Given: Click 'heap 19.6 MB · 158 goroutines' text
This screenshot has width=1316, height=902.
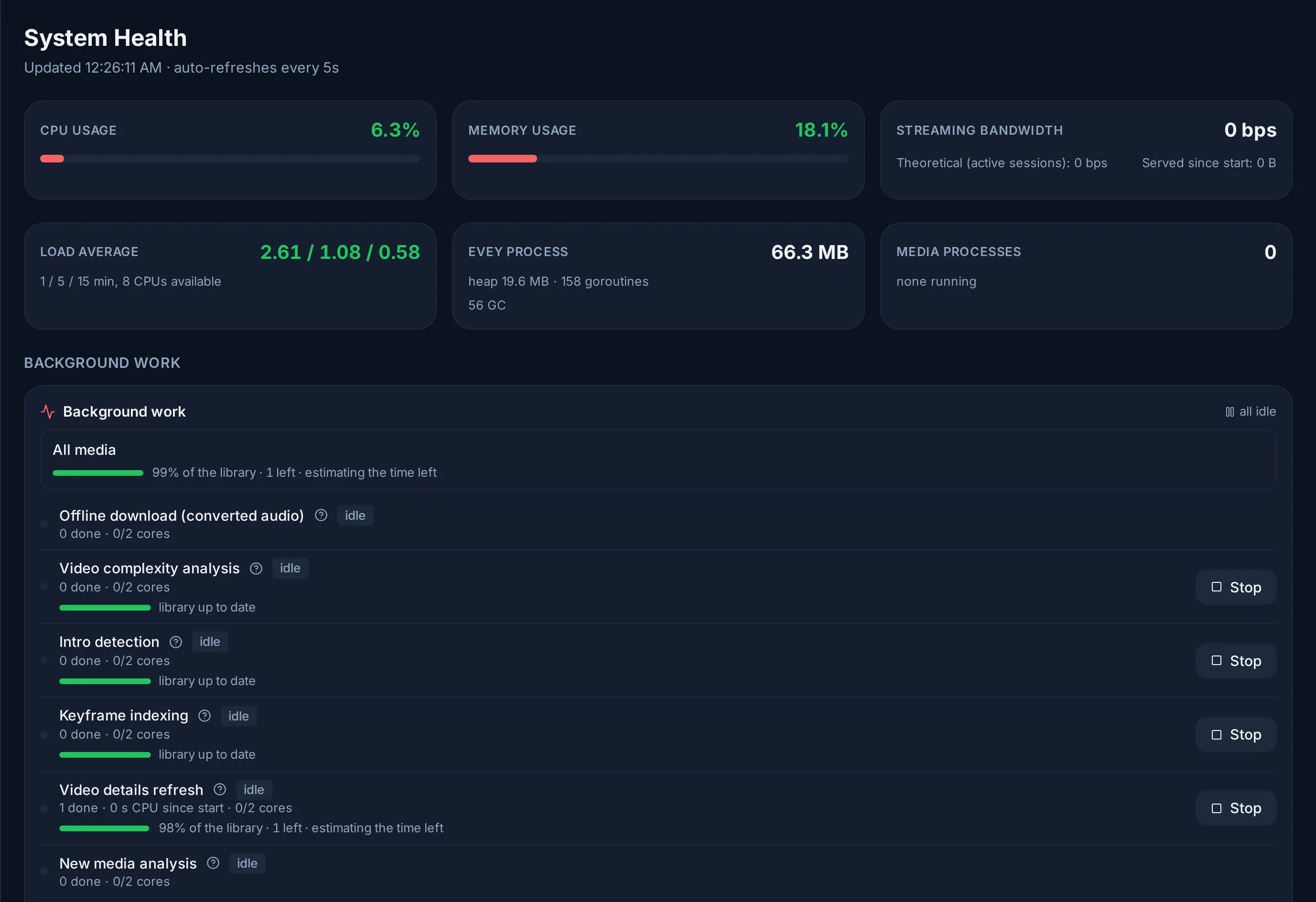Looking at the screenshot, I should 558,281.
